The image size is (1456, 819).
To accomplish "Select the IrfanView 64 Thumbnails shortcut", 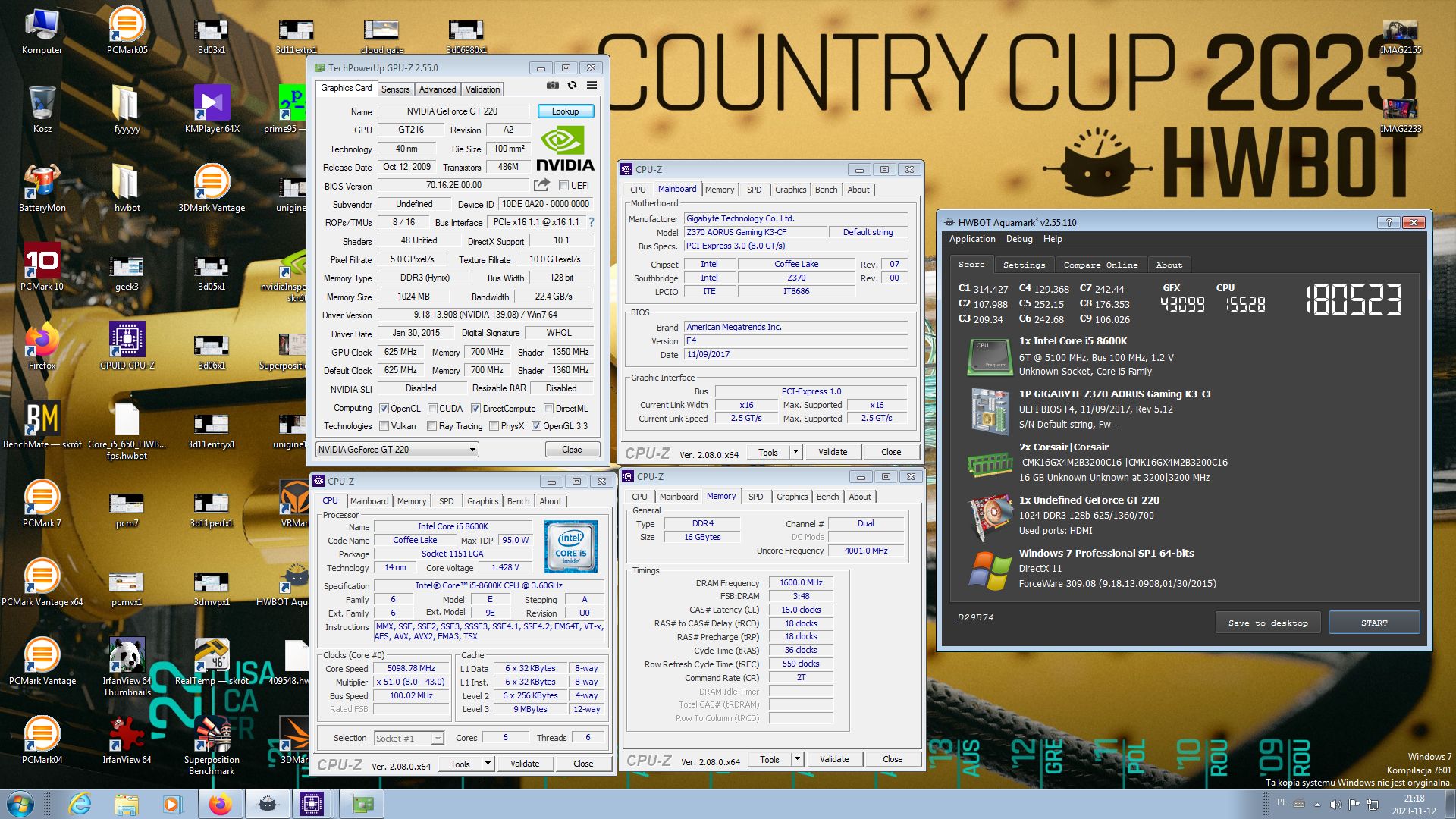I will click(127, 667).
